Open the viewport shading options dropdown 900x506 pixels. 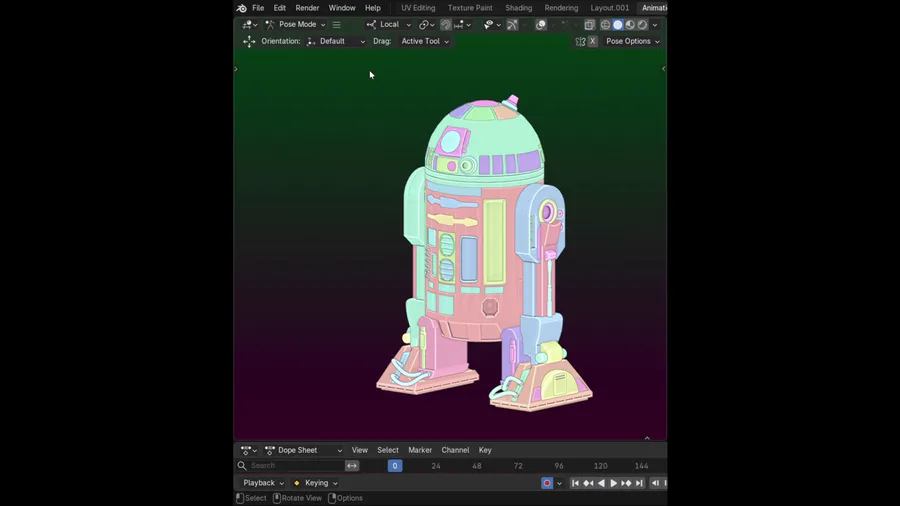tap(655, 25)
